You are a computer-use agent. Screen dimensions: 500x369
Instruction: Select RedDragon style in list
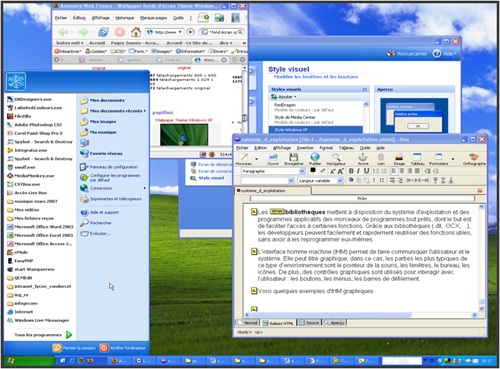(x=285, y=105)
